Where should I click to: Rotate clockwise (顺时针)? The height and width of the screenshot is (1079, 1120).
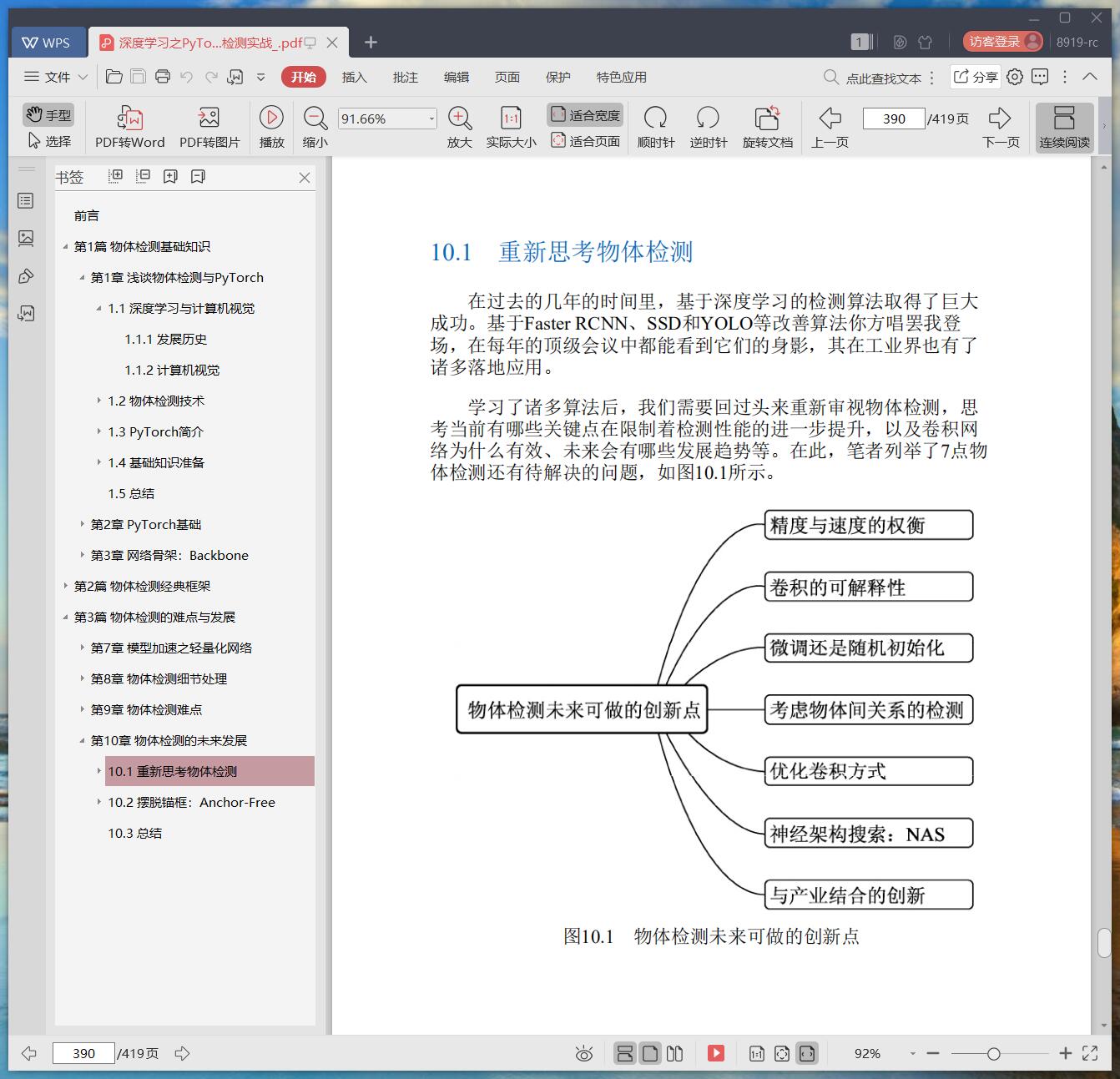coord(655,127)
